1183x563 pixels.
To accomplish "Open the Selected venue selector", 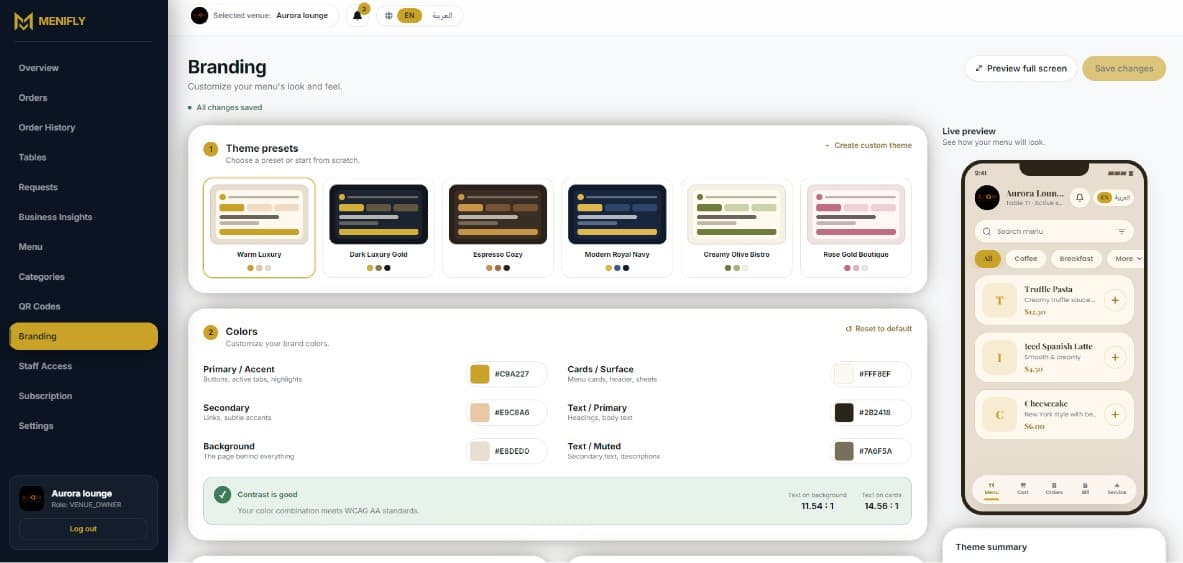I will tap(262, 15).
